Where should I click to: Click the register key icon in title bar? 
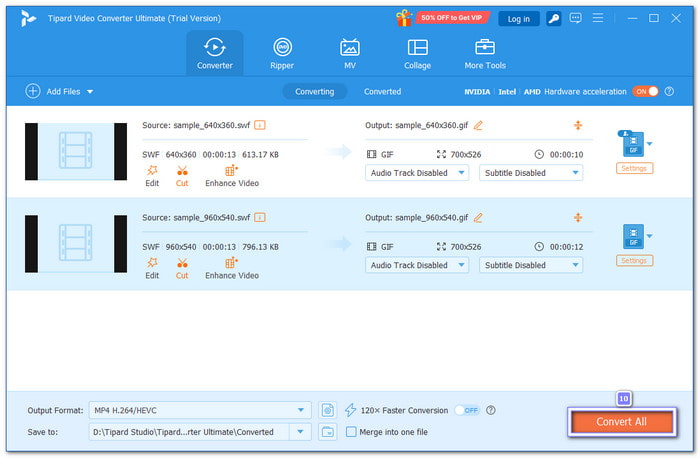553,18
